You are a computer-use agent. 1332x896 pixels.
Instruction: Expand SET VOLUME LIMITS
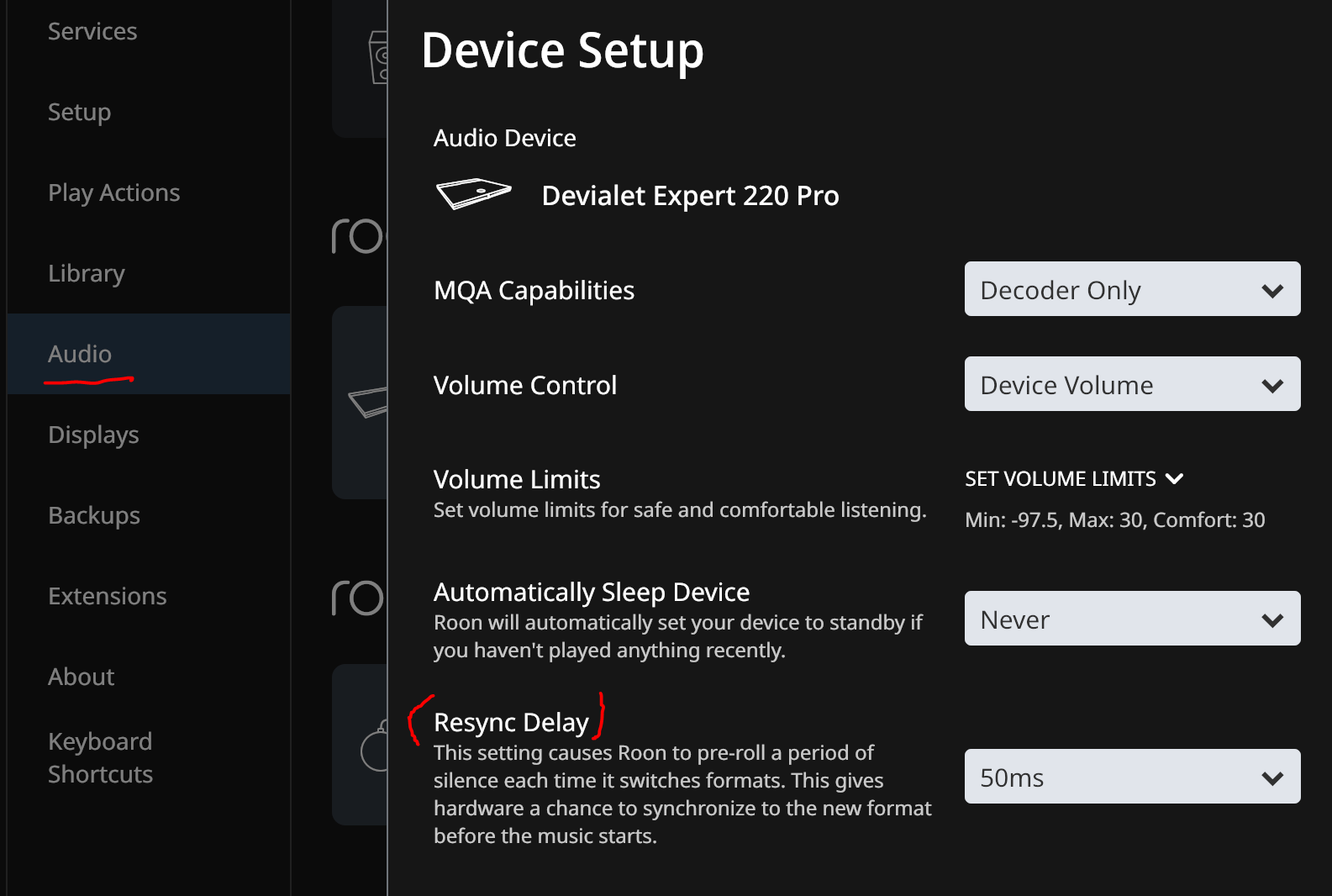point(1074,479)
